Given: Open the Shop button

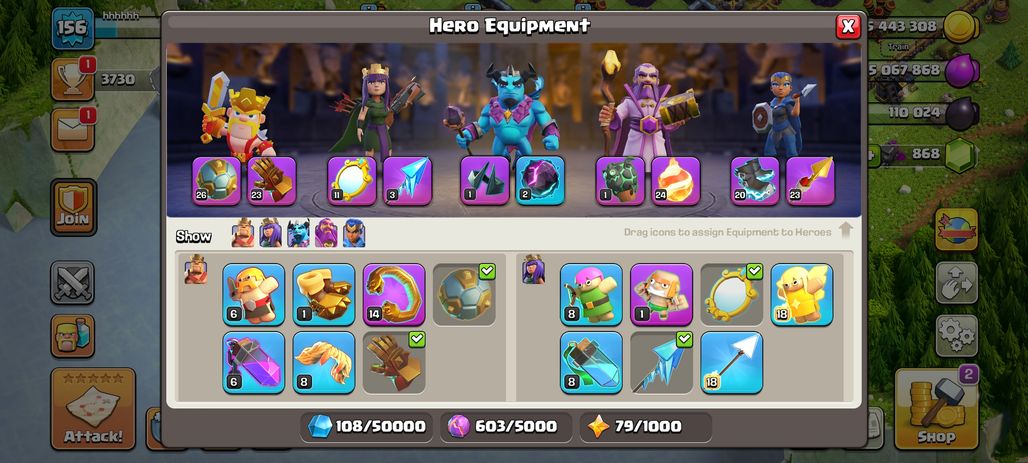Looking at the screenshot, I should coord(936,409).
